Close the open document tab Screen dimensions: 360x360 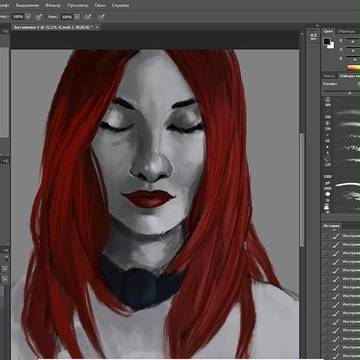(x=97, y=28)
